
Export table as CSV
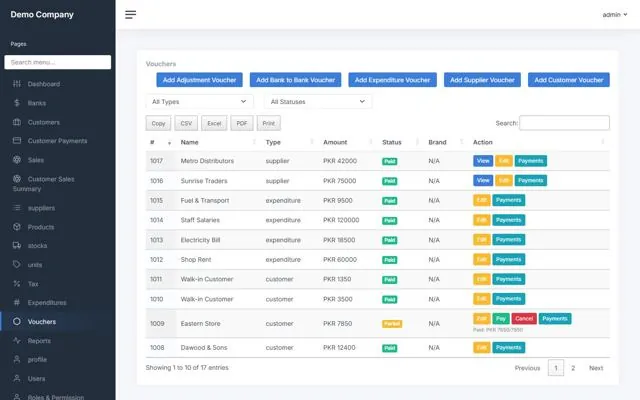coord(186,123)
